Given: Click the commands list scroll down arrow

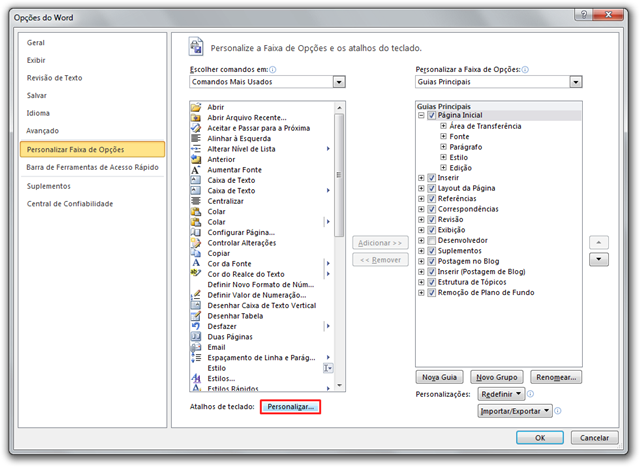Looking at the screenshot, I should coord(339,386).
